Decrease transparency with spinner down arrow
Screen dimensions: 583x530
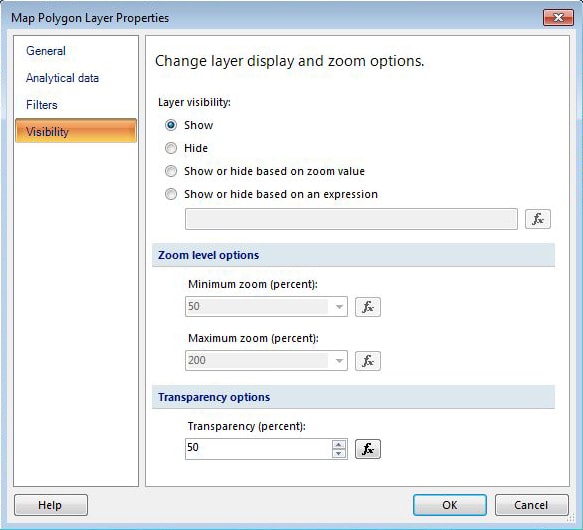click(x=339, y=453)
